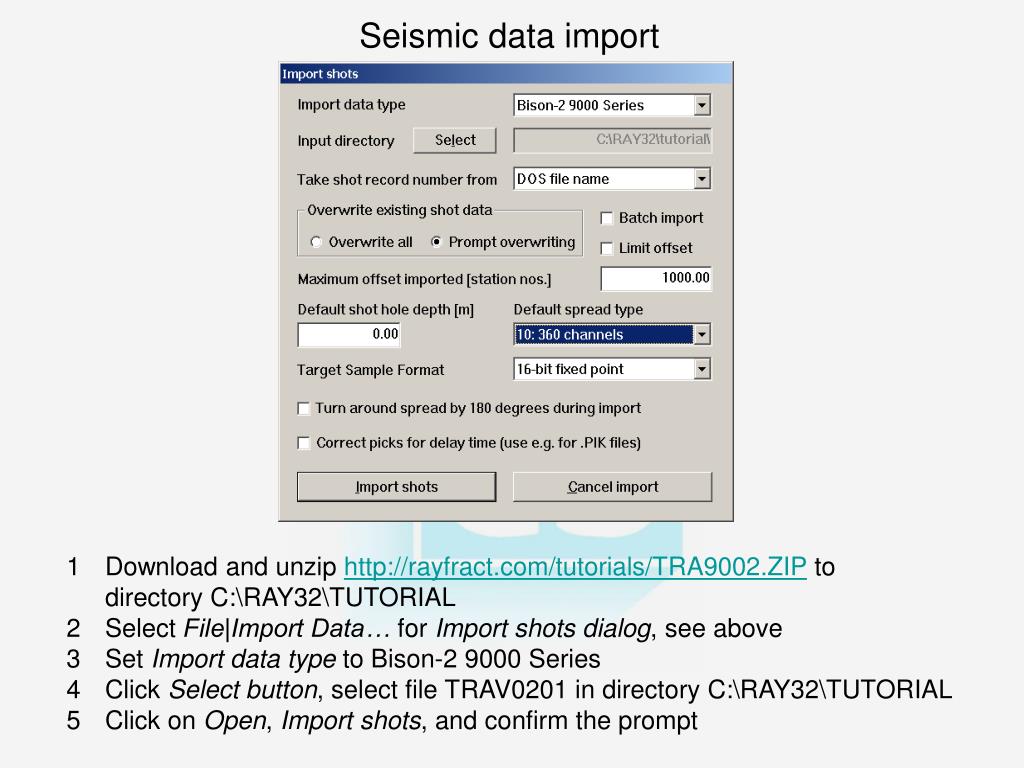Click the Import shots button
The image size is (1024, 768).
tap(396, 487)
